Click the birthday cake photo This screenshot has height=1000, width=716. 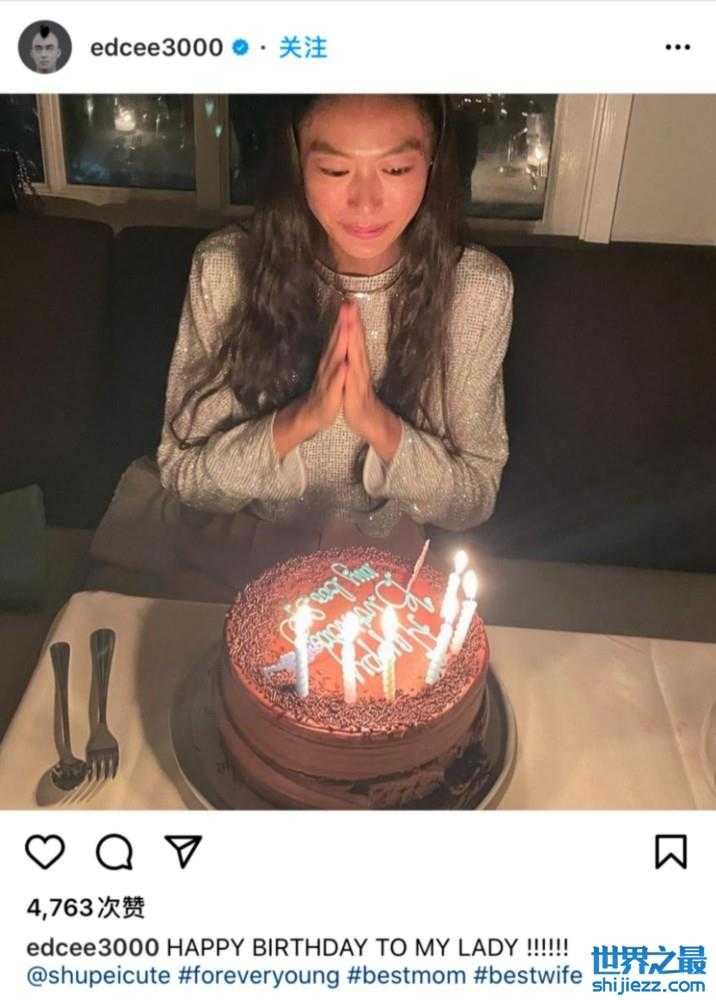tap(358, 452)
